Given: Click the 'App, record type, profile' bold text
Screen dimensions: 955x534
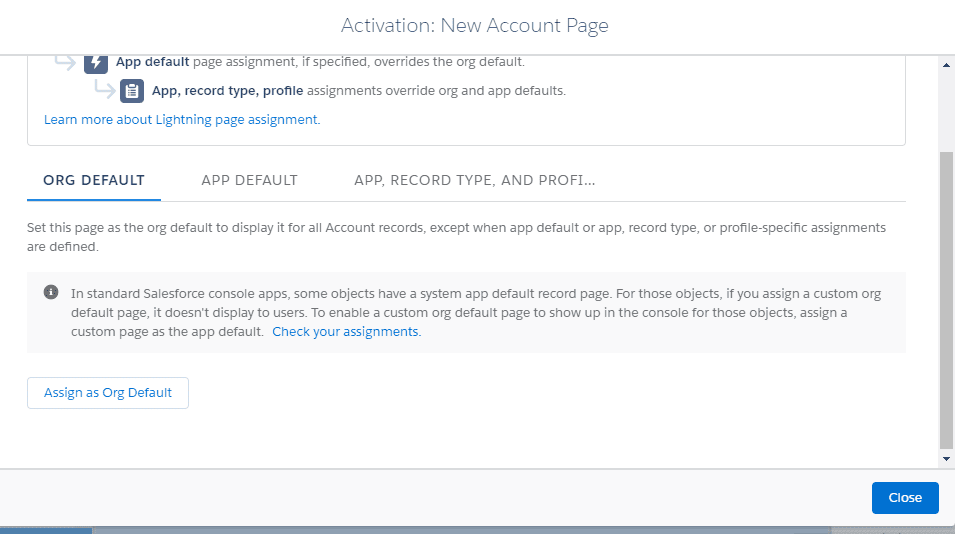Looking at the screenshot, I should point(227,91).
